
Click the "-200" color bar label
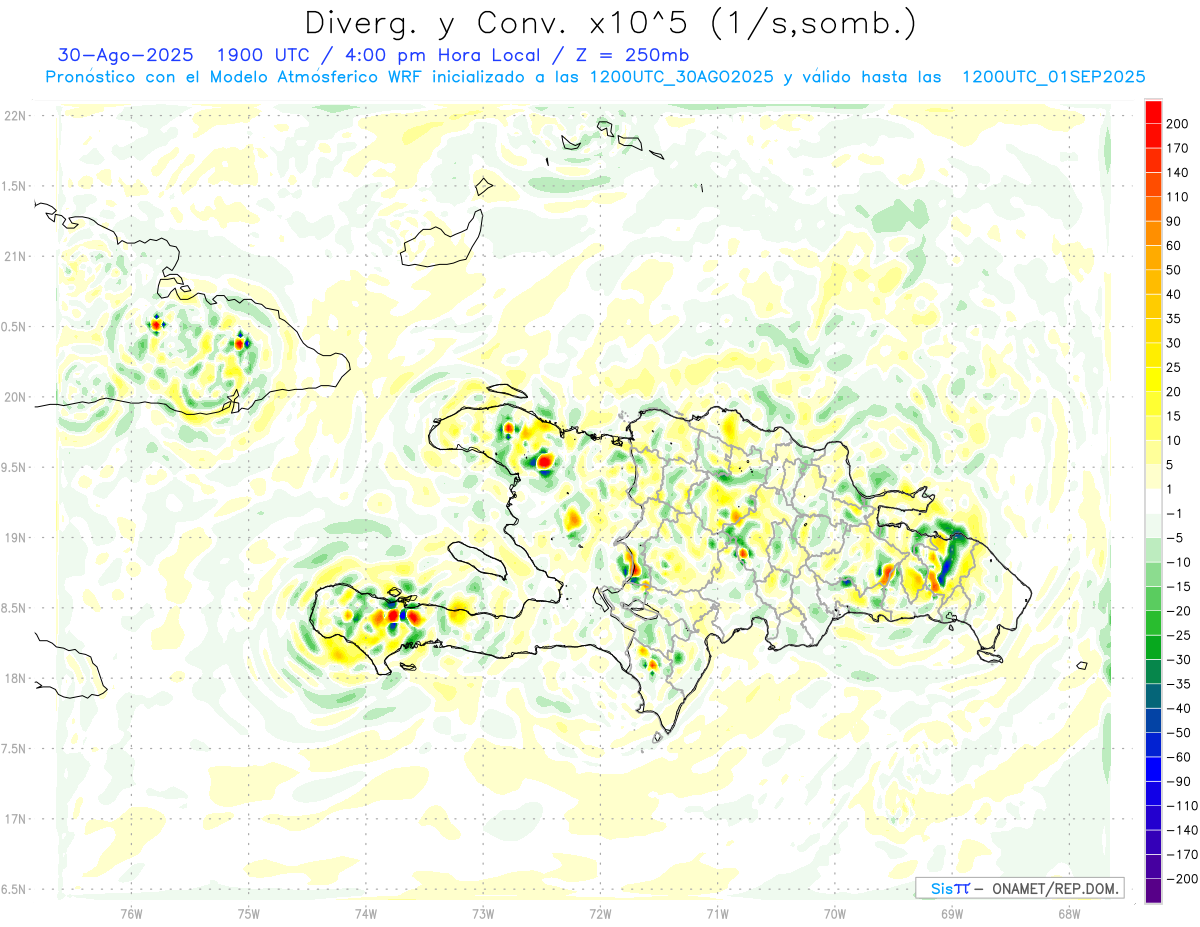(x=1182, y=879)
